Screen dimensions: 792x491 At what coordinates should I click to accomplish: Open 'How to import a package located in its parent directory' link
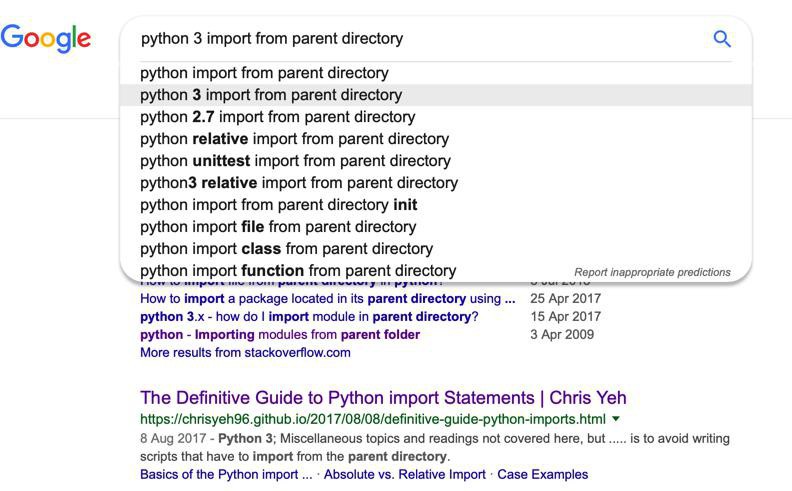(x=327, y=299)
